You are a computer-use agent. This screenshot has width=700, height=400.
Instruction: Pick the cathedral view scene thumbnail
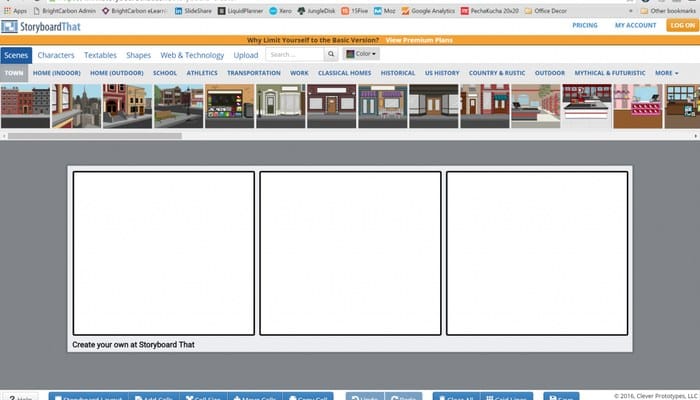76,106
